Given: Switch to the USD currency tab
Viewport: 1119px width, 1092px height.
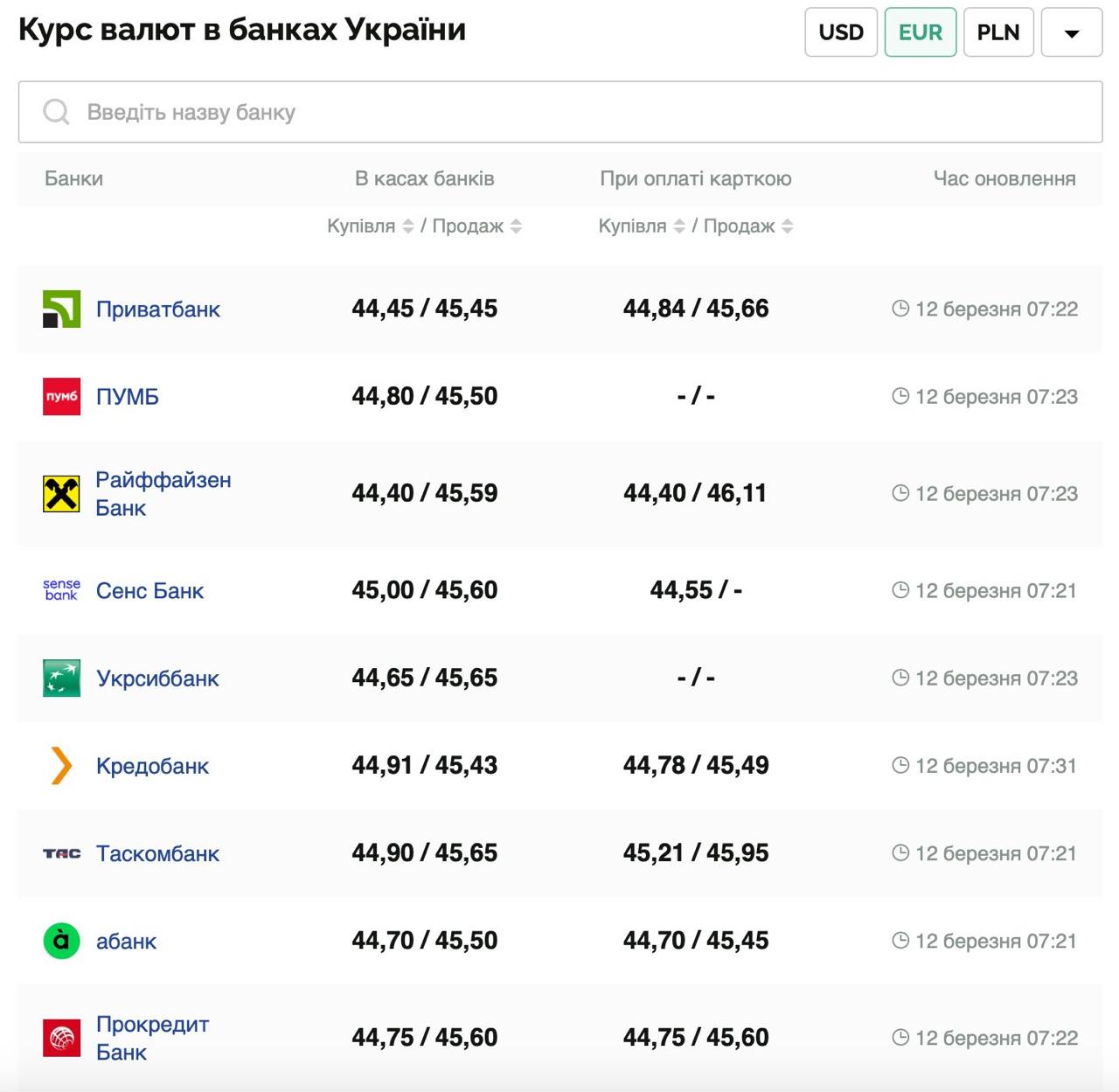Looking at the screenshot, I should (841, 33).
